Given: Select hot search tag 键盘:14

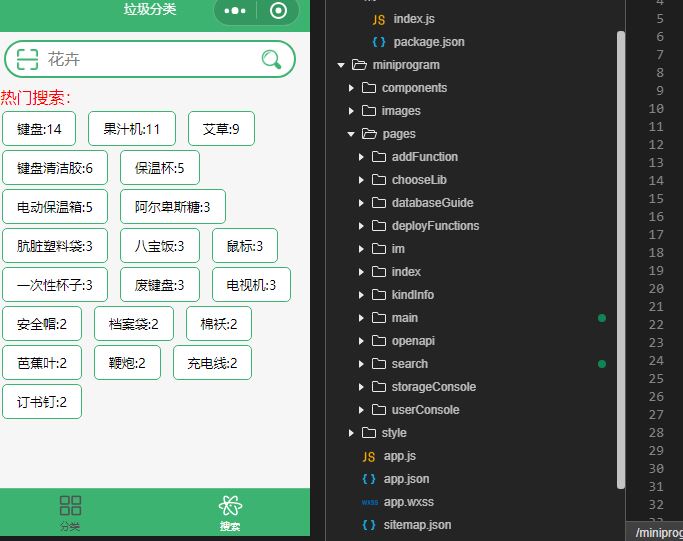Looking at the screenshot, I should click(39, 129).
